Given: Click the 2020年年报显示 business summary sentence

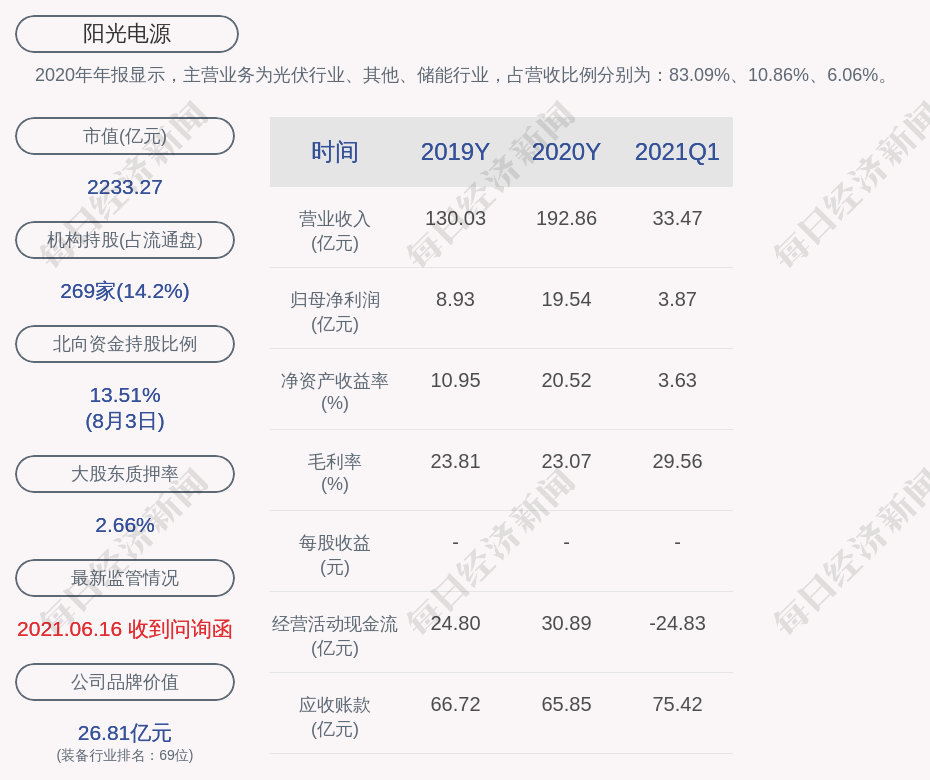Looking at the screenshot, I should point(461,75).
